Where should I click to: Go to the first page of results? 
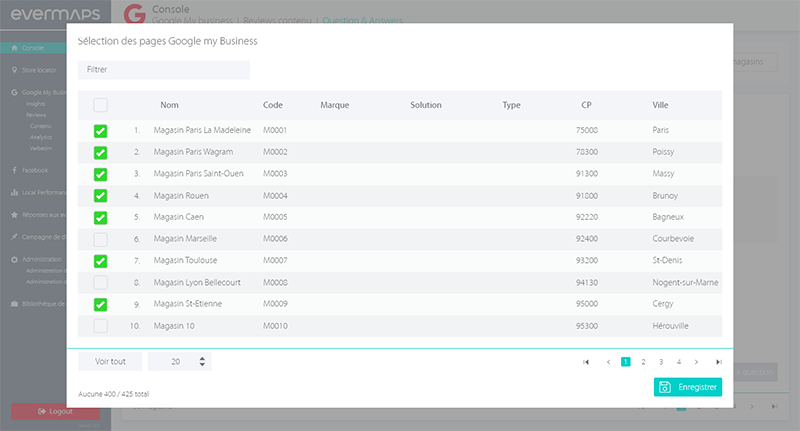click(x=586, y=362)
